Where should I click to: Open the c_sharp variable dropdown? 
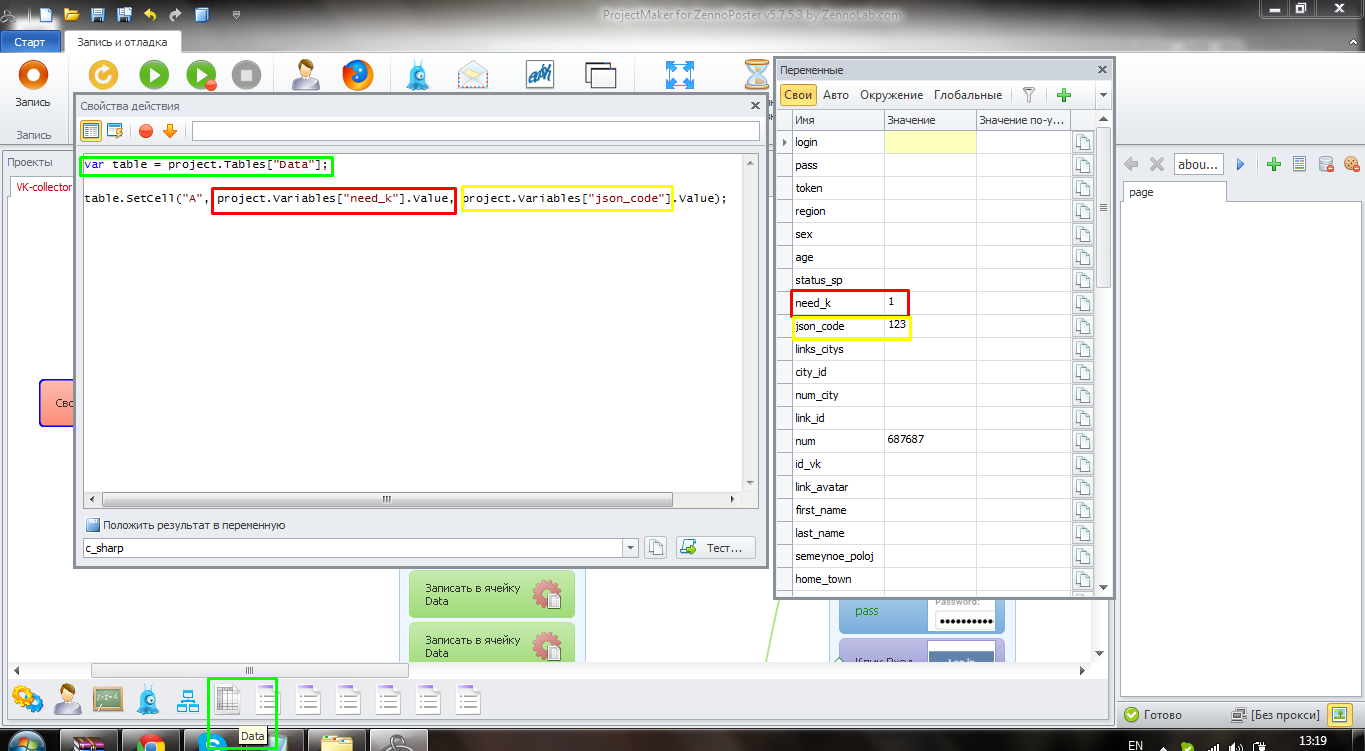(630, 548)
